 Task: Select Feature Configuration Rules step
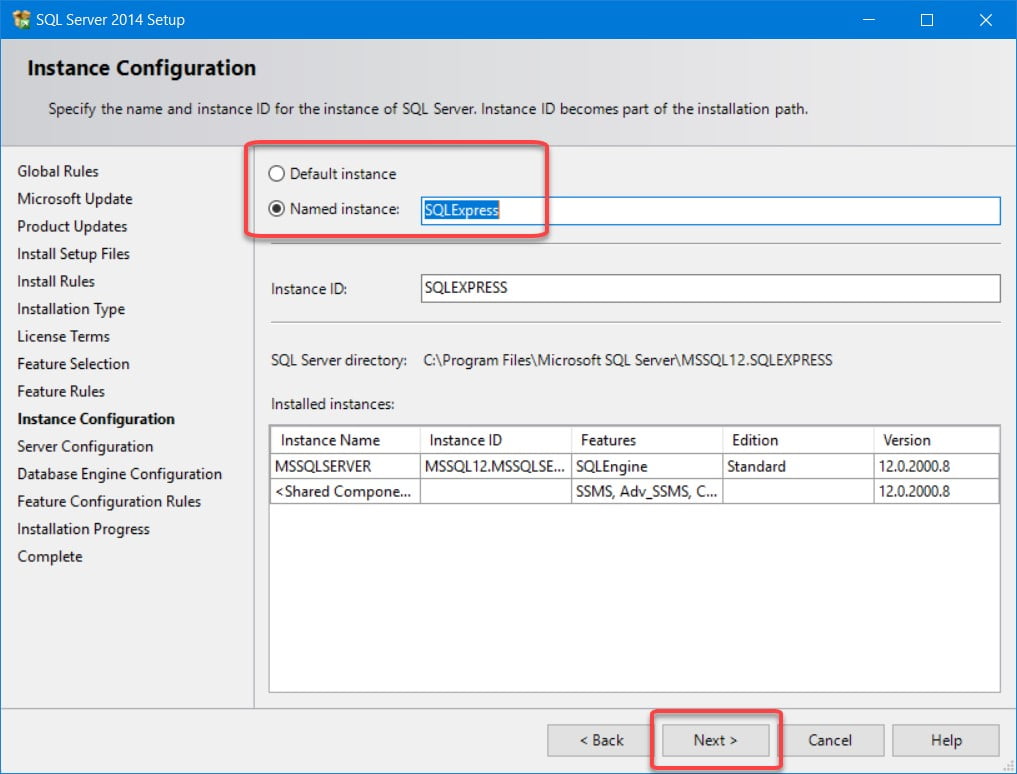click(109, 502)
